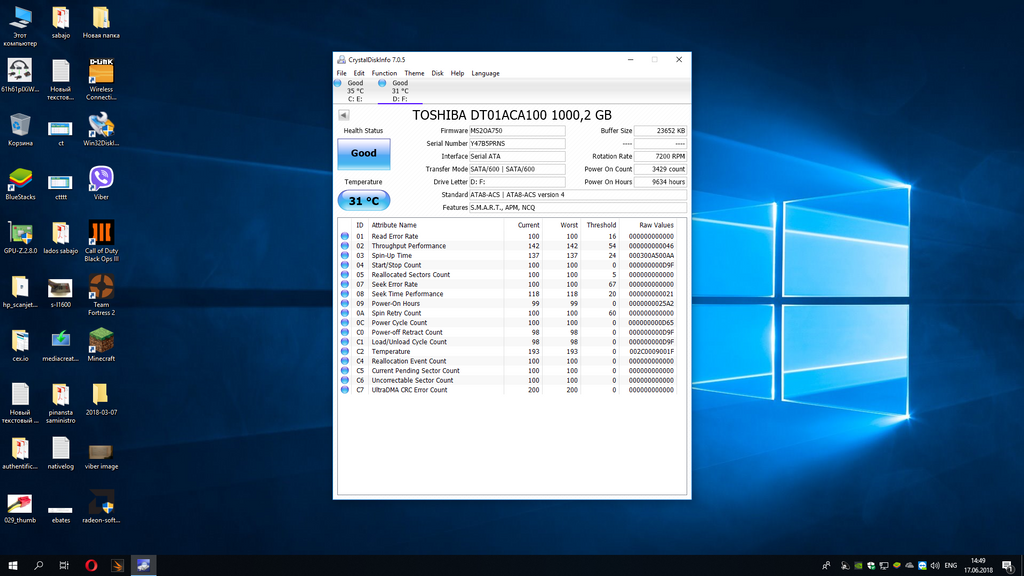The image size is (1024, 576).
Task: Open the File menu in CrystalDiskInfo
Action: 342,73
